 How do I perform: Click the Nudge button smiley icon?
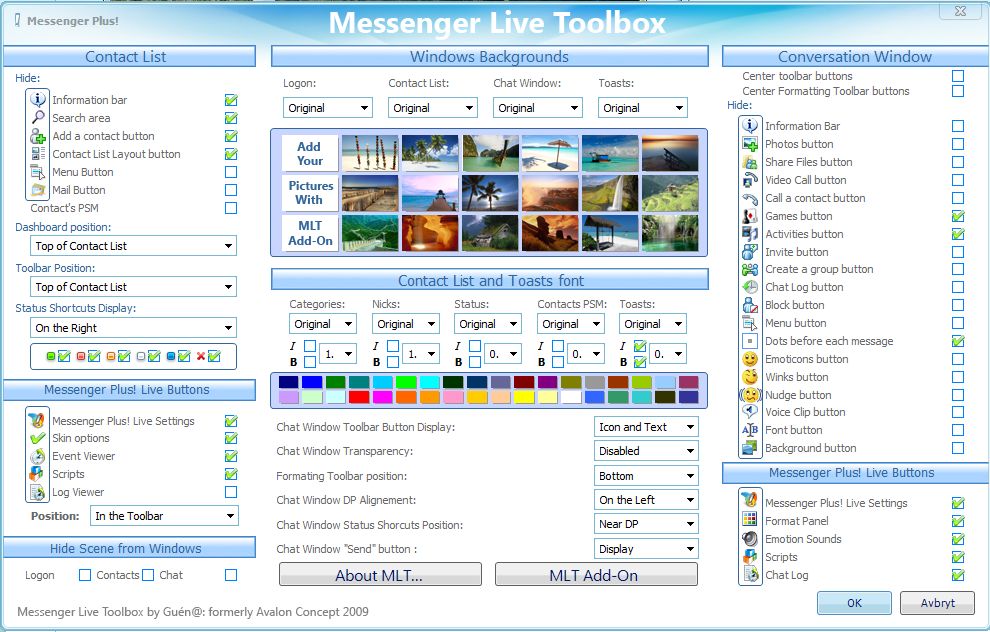click(750, 395)
